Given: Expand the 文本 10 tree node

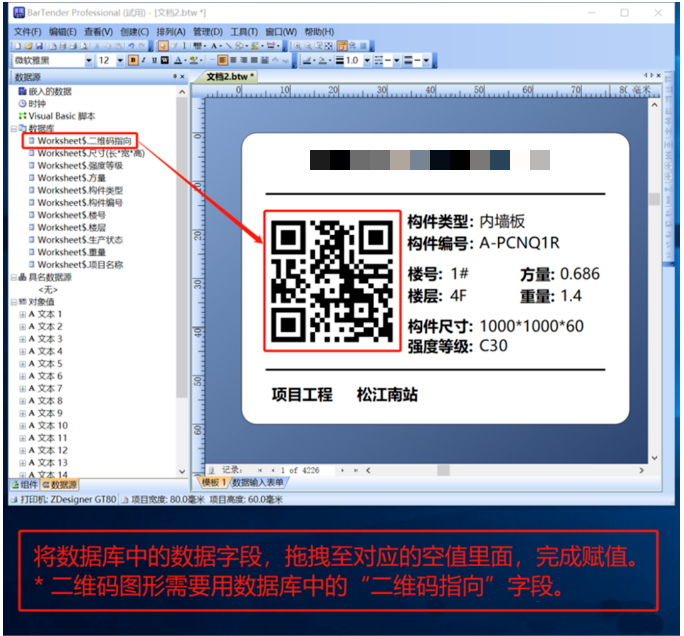Looking at the screenshot, I should tap(22, 426).
